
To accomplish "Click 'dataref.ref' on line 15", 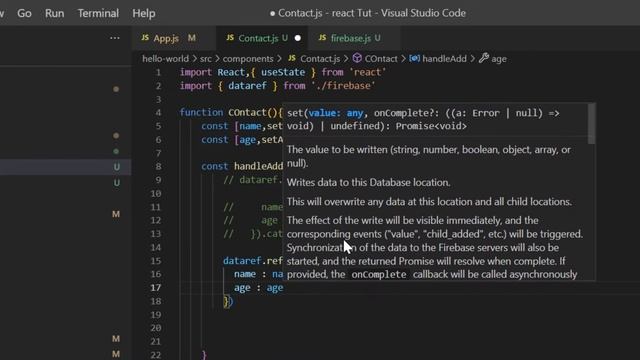I will (253, 260).
